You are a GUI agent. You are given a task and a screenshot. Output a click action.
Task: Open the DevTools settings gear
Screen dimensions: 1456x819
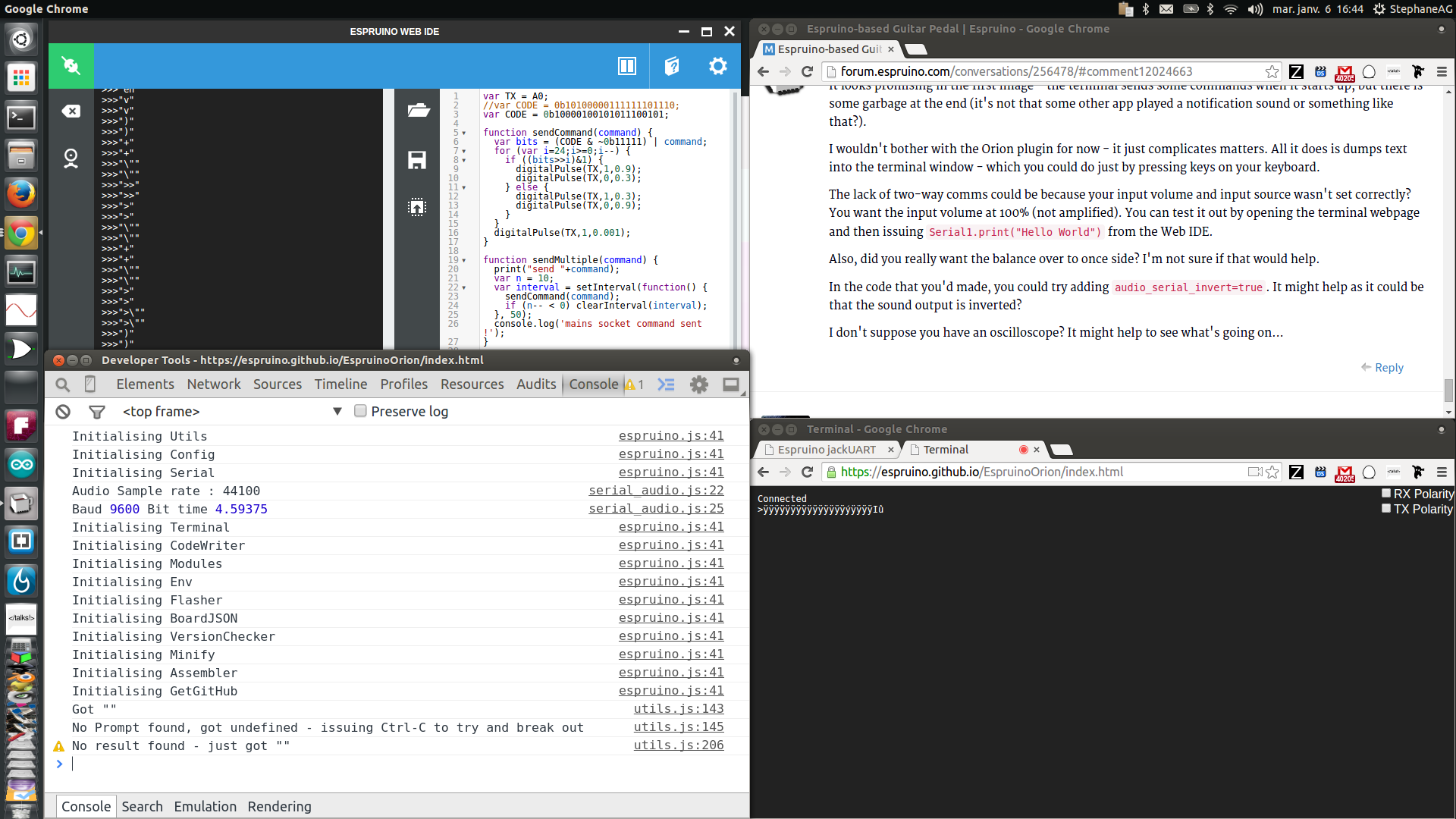[699, 384]
